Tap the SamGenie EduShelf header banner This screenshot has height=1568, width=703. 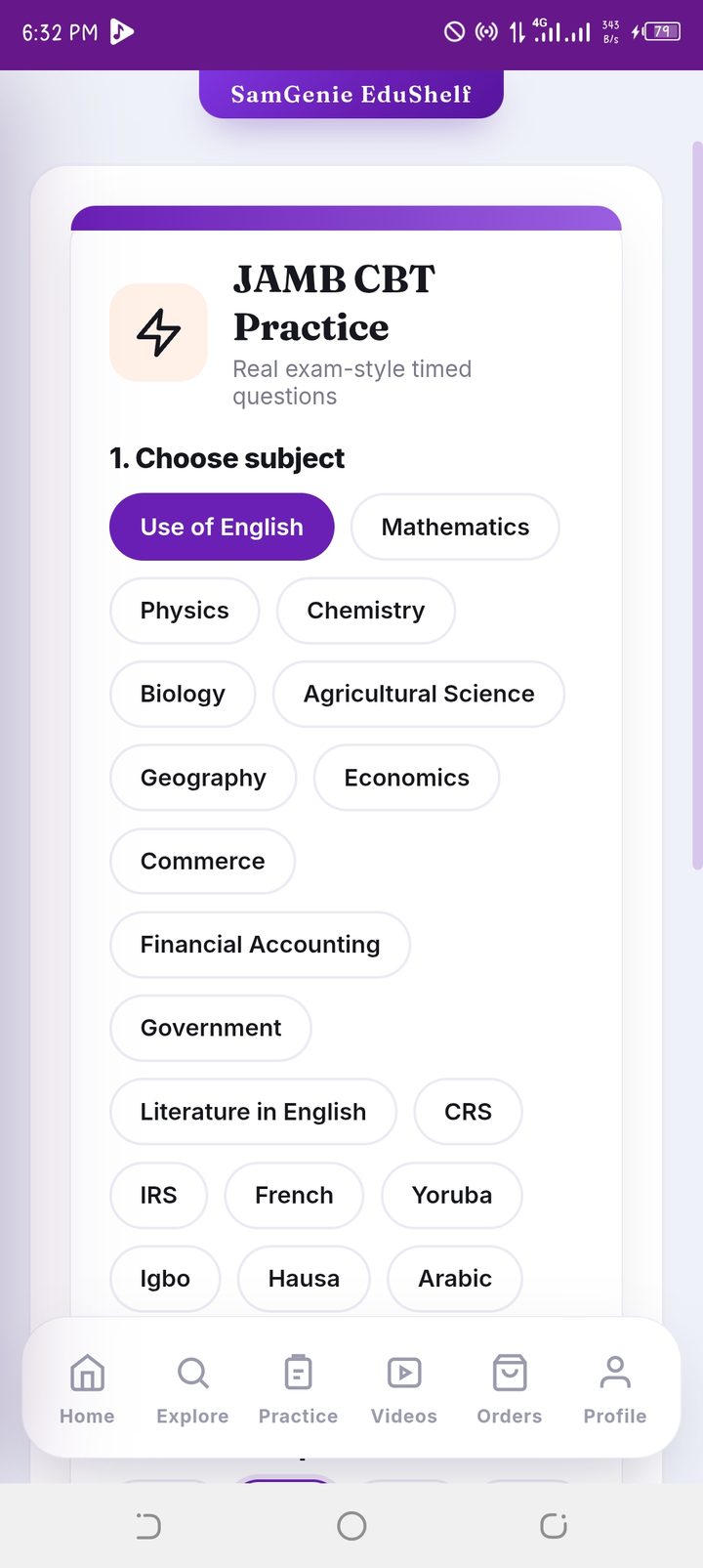click(x=351, y=94)
